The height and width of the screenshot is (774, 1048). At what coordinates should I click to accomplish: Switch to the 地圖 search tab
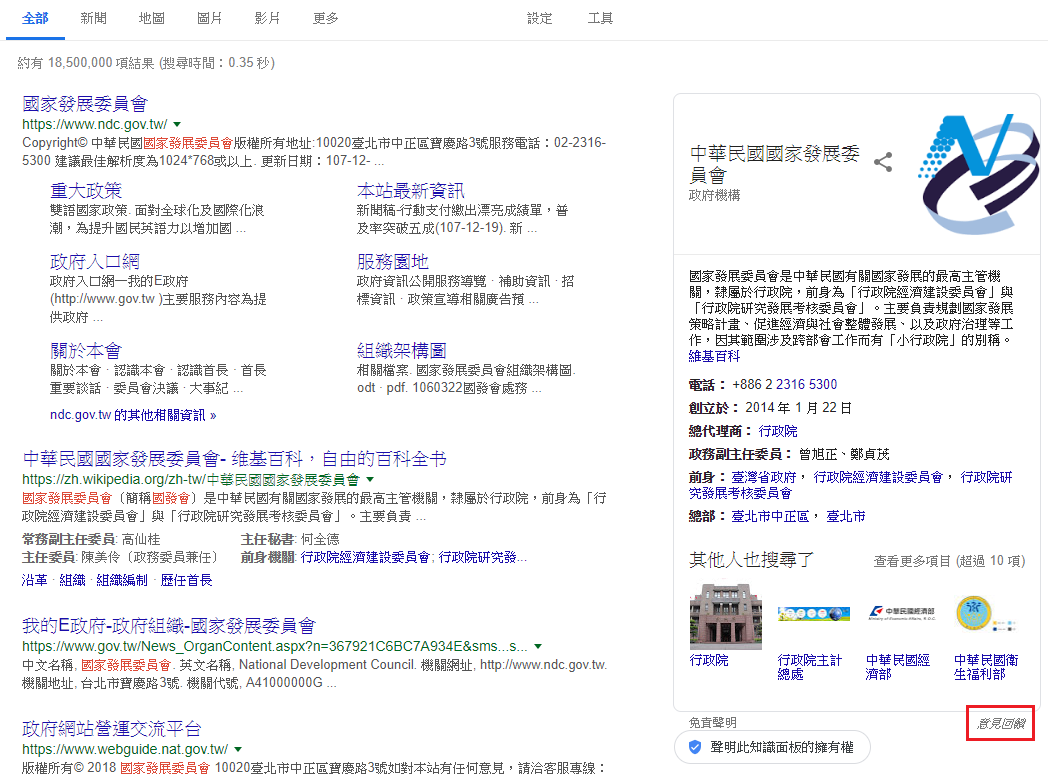(152, 18)
